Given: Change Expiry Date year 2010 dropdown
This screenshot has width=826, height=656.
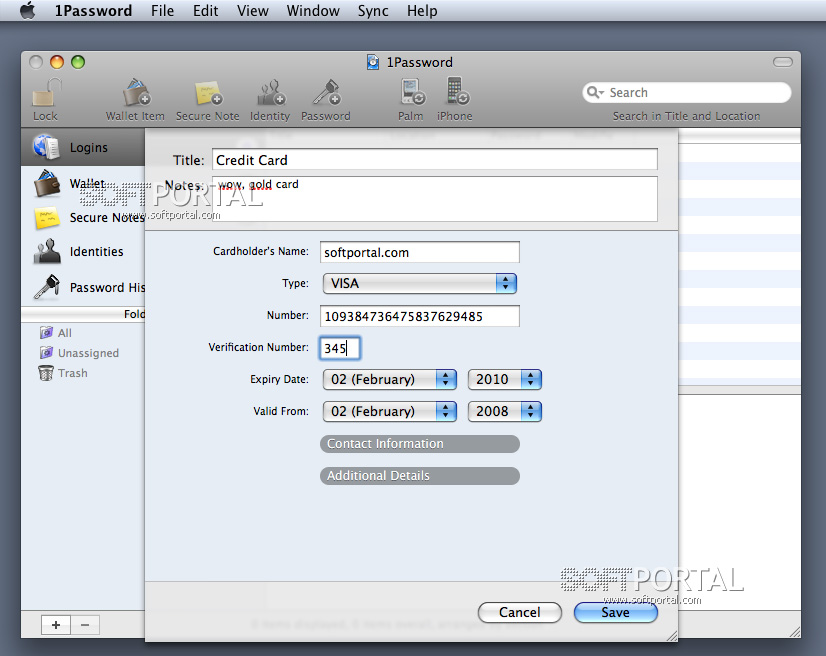Looking at the screenshot, I should [x=505, y=379].
